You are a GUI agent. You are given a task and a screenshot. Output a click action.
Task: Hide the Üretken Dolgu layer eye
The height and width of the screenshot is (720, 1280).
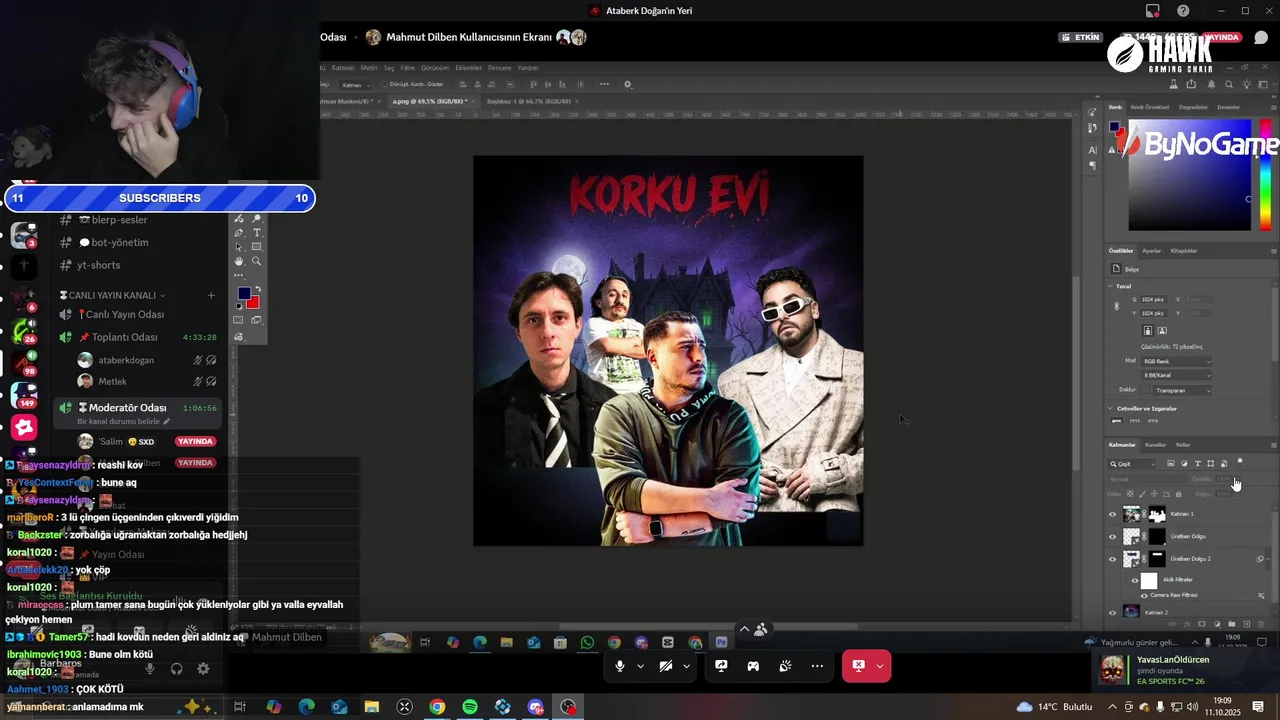(1112, 536)
